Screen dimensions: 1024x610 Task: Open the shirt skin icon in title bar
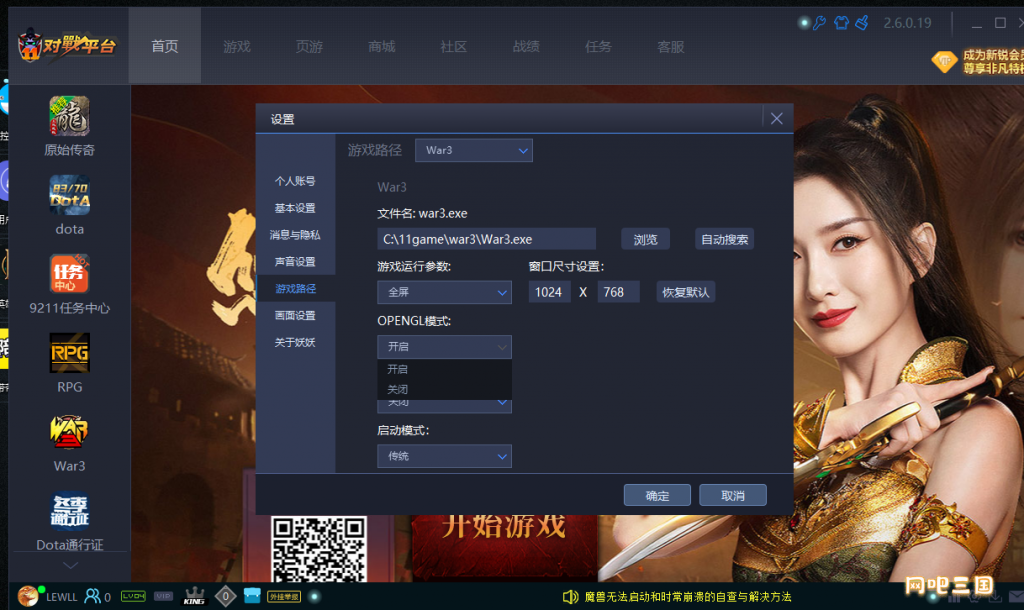click(841, 23)
